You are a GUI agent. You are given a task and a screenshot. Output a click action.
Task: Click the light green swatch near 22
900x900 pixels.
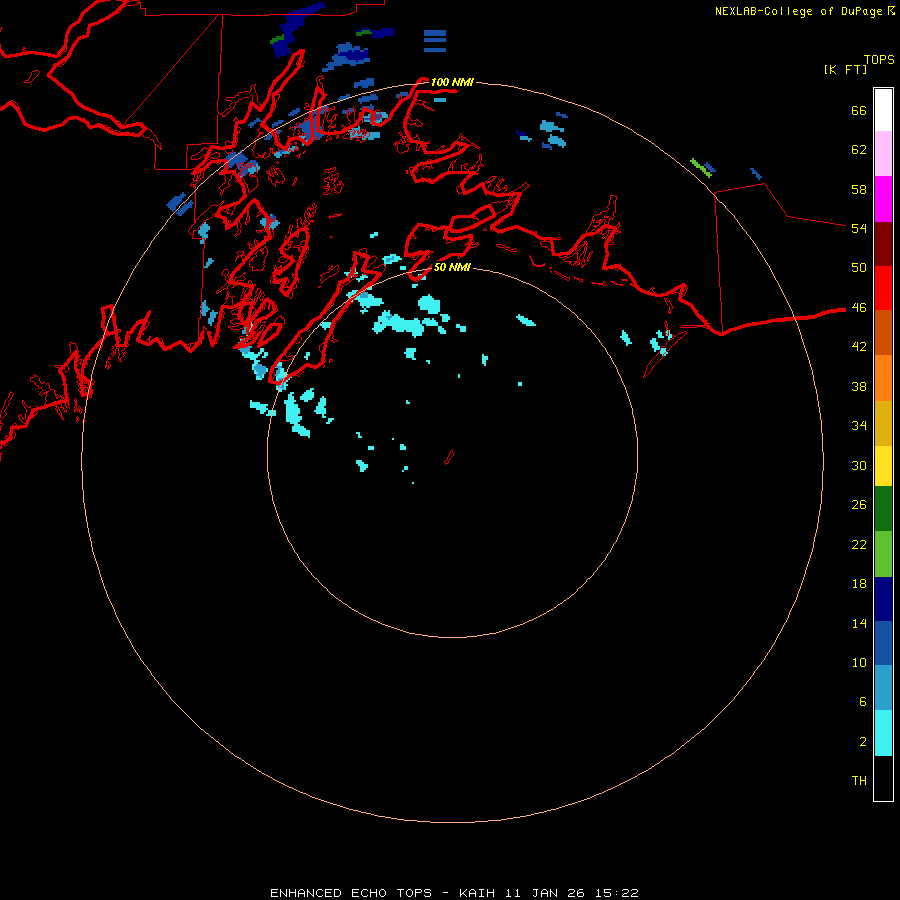pos(883,554)
